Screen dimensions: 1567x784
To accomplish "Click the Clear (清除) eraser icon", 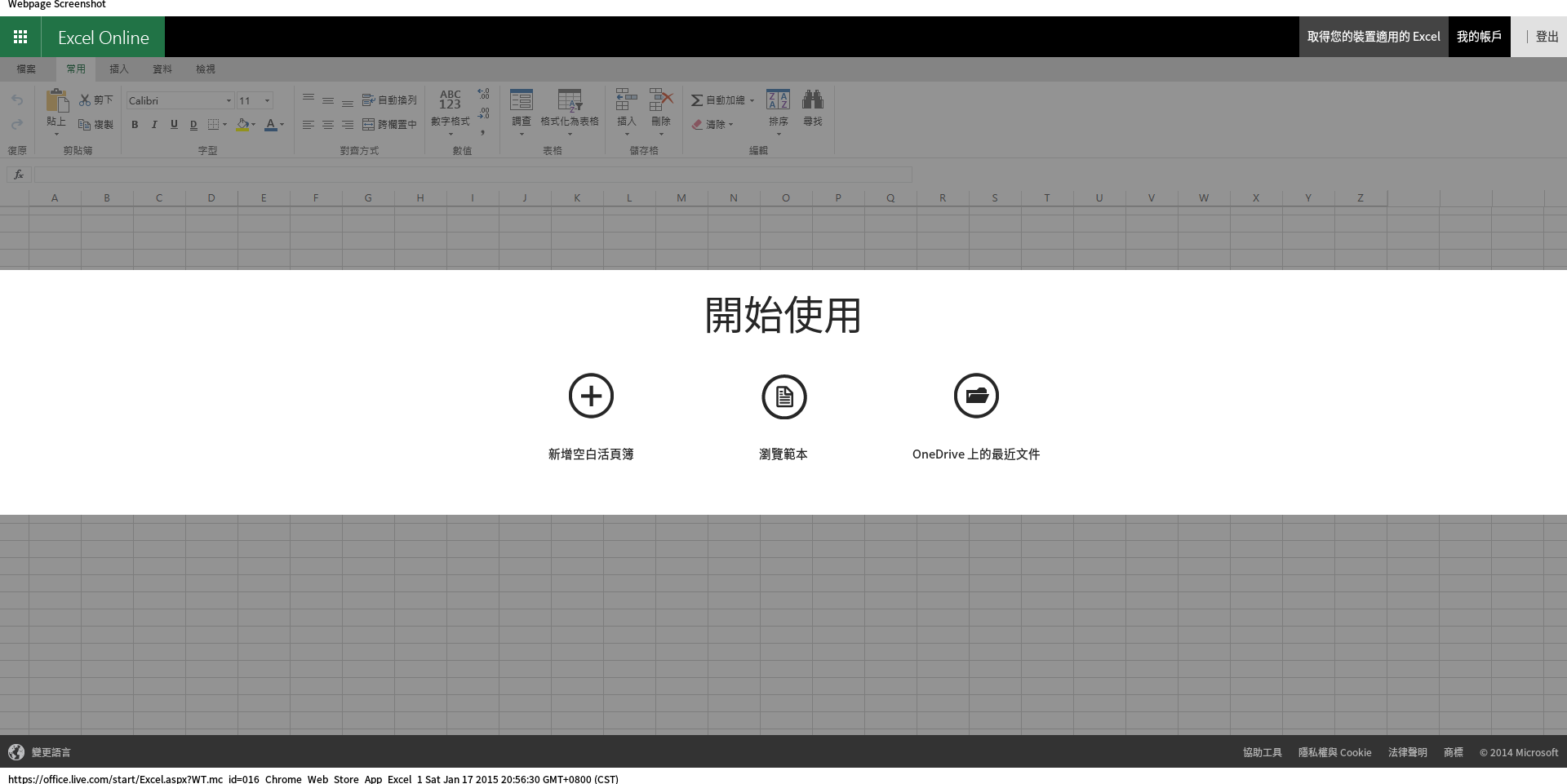I will coord(697,125).
